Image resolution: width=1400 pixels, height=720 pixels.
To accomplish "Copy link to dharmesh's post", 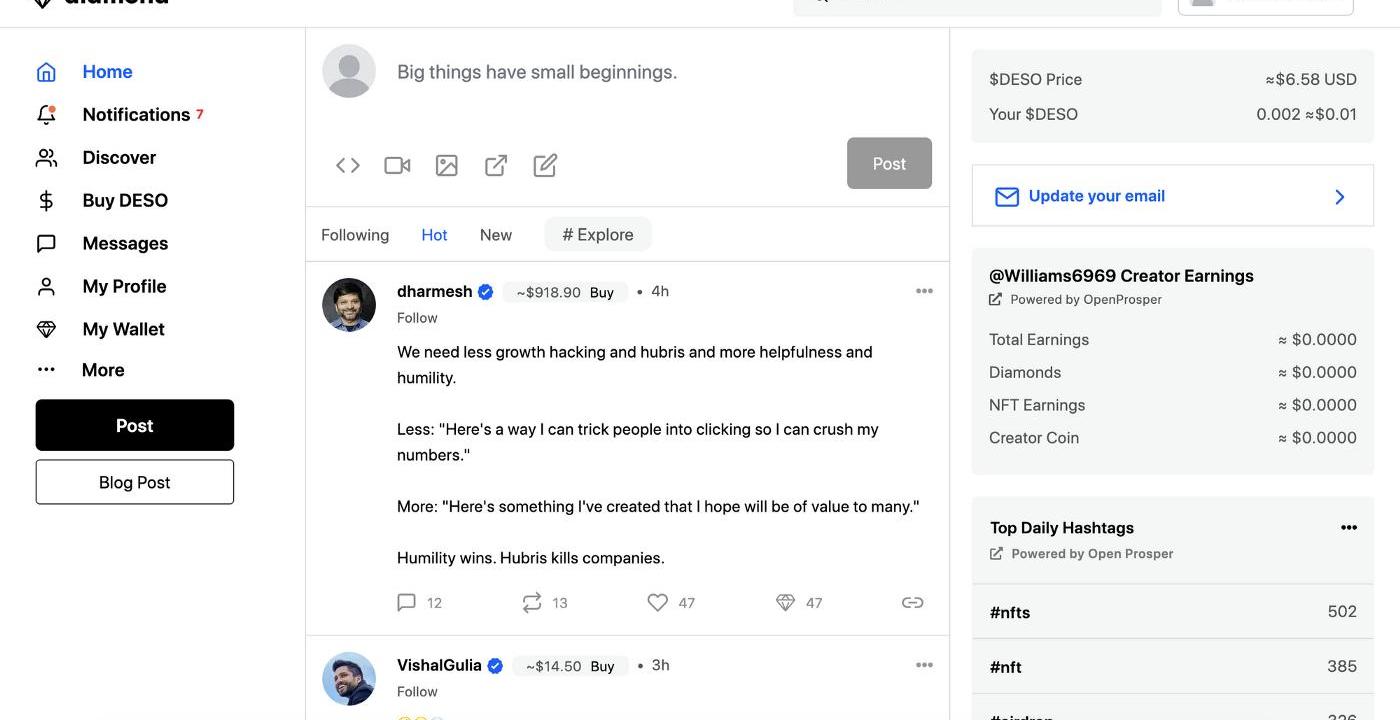I will click(912, 602).
